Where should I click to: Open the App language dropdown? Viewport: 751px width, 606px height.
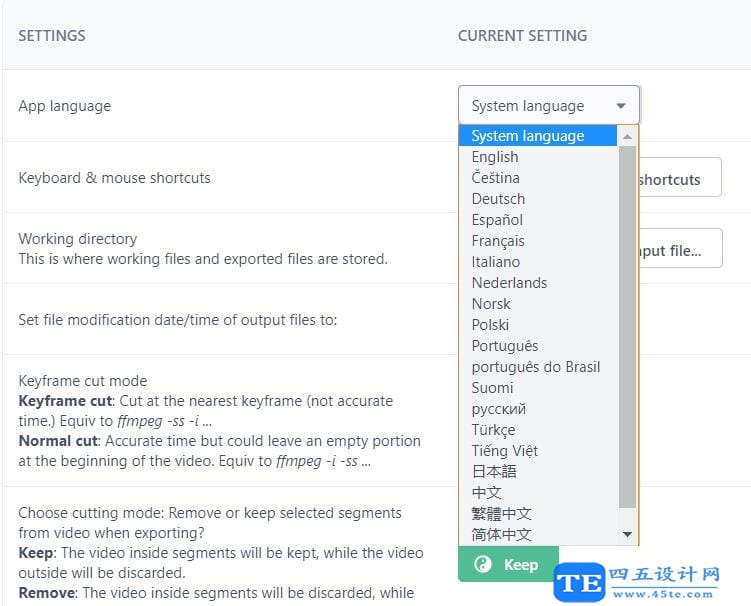[x=548, y=106]
